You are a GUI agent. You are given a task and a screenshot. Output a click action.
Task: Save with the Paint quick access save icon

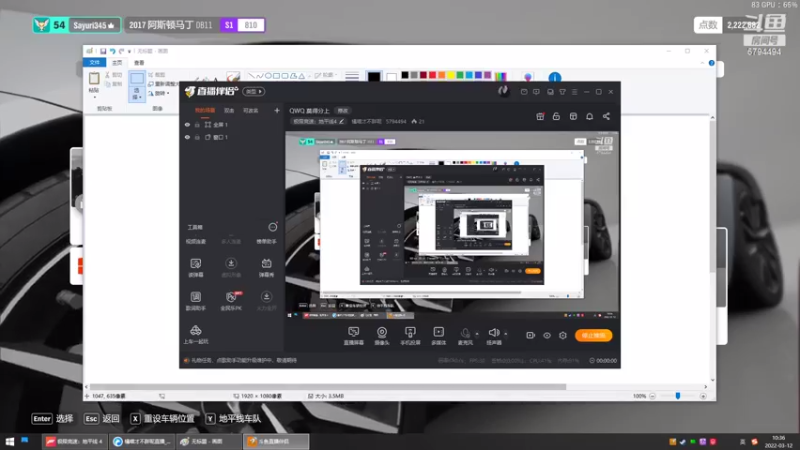click(x=103, y=51)
